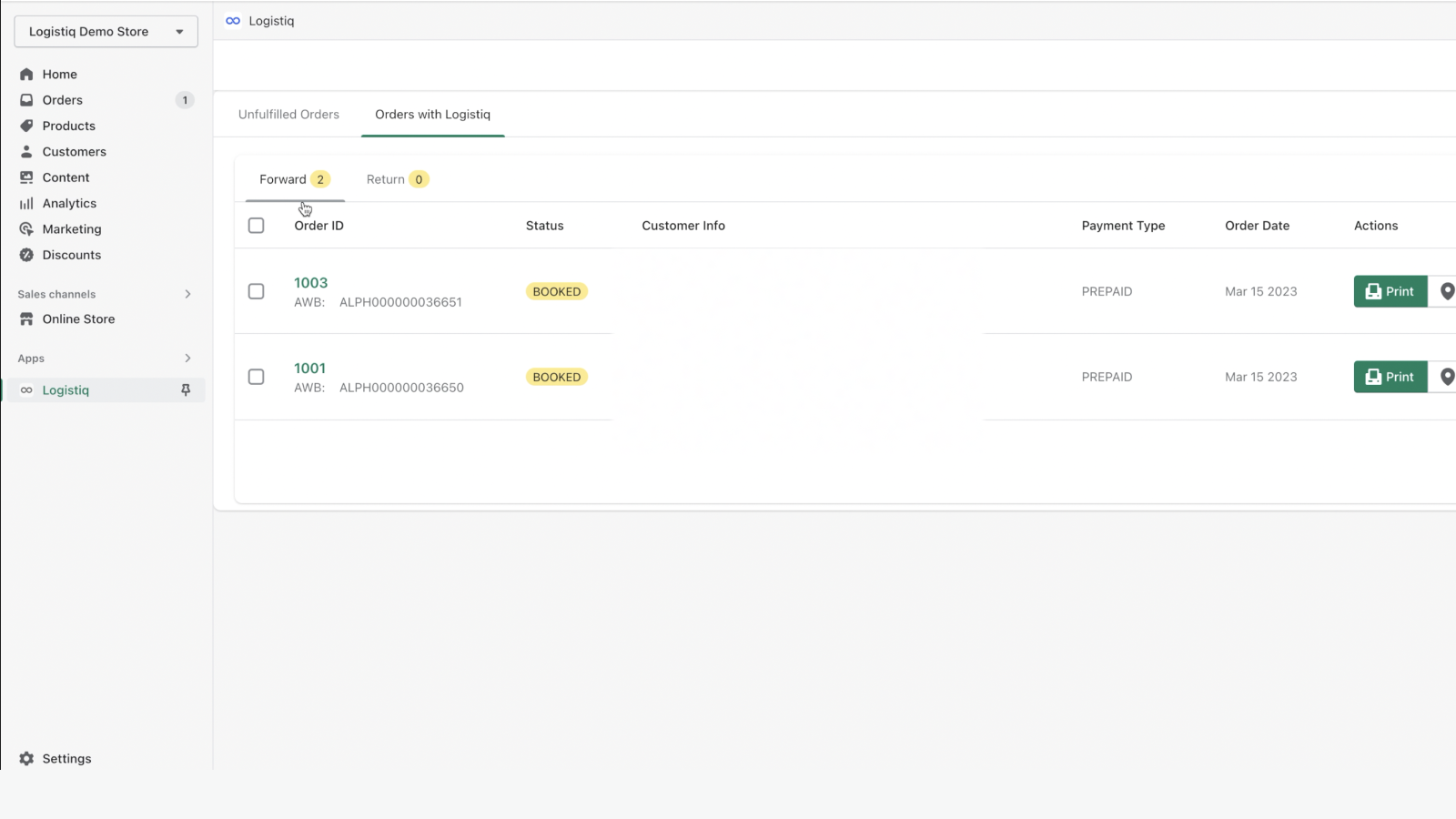Expand the Apps section chevron
The width and height of the screenshot is (1456, 819).
coord(187,359)
